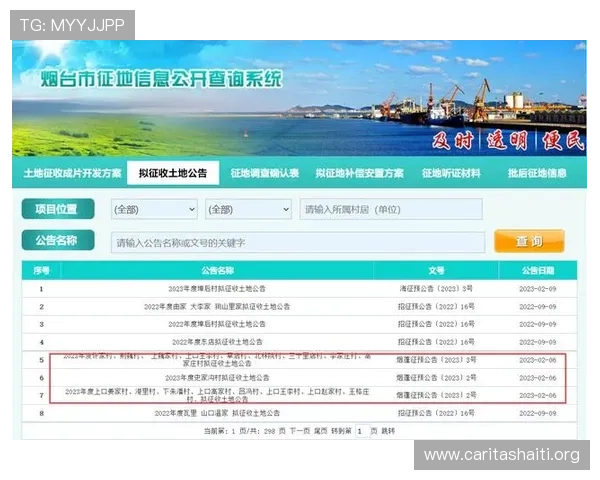Screen dimensions: 600x480
Task: Open row 4 announcement 2022年度东店拟征收土地公告
Action: pyautogui.click(x=217, y=342)
